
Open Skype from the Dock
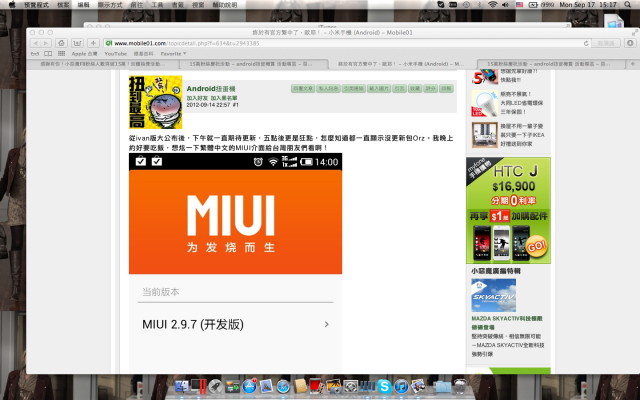(x=384, y=386)
